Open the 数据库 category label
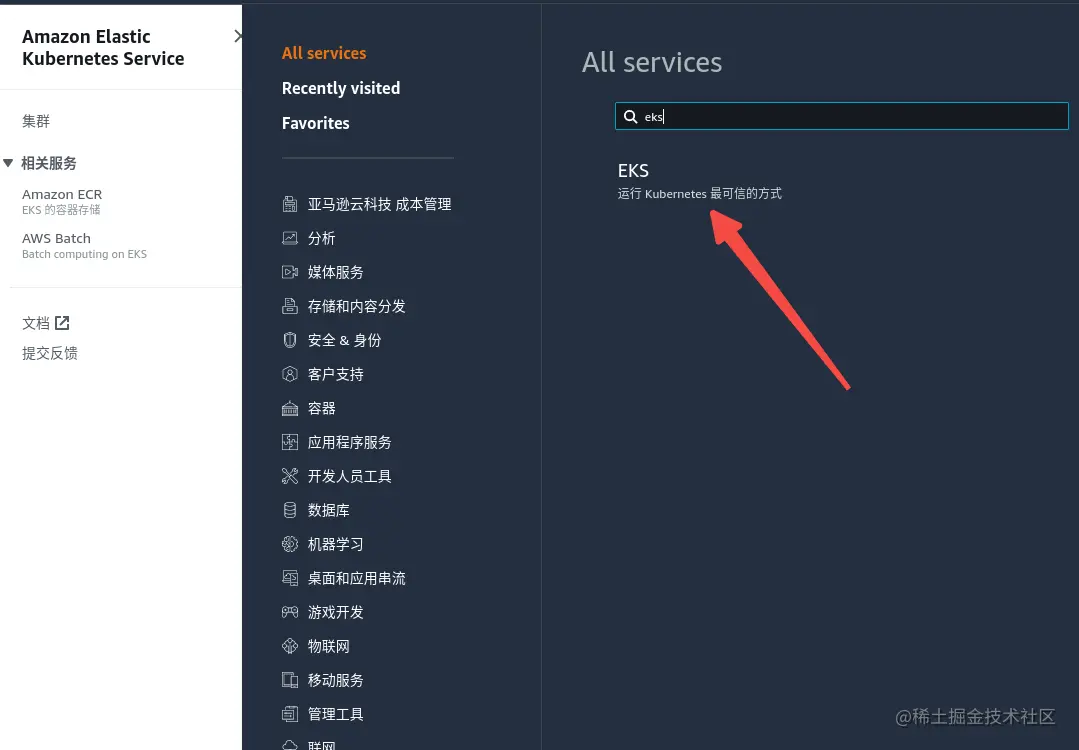 (x=328, y=510)
